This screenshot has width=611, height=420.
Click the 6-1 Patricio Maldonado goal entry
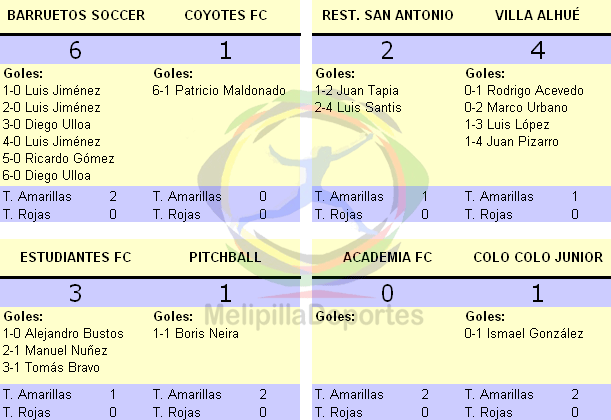[219, 90]
